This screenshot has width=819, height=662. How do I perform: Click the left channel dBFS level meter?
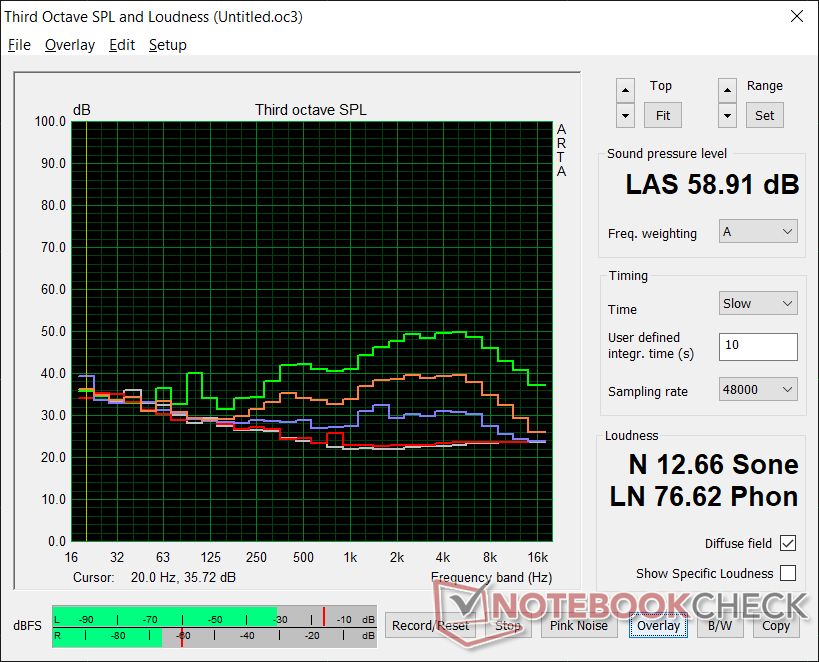[214, 617]
